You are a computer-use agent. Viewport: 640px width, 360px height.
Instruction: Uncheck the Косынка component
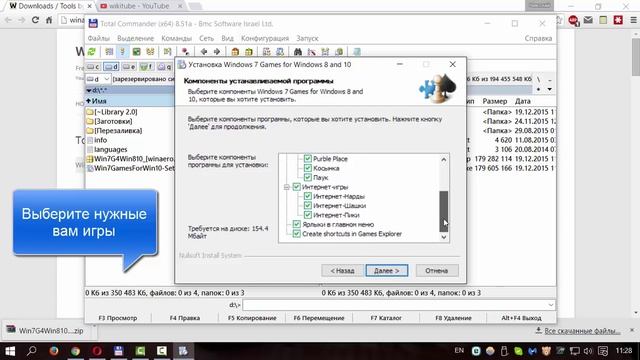pyautogui.click(x=308, y=168)
